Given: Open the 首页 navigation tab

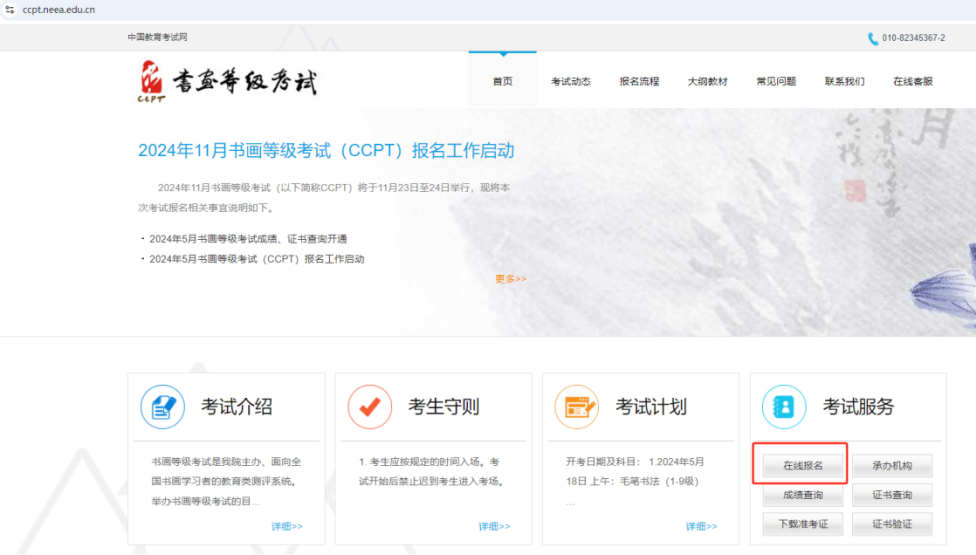Looking at the screenshot, I should (x=502, y=81).
